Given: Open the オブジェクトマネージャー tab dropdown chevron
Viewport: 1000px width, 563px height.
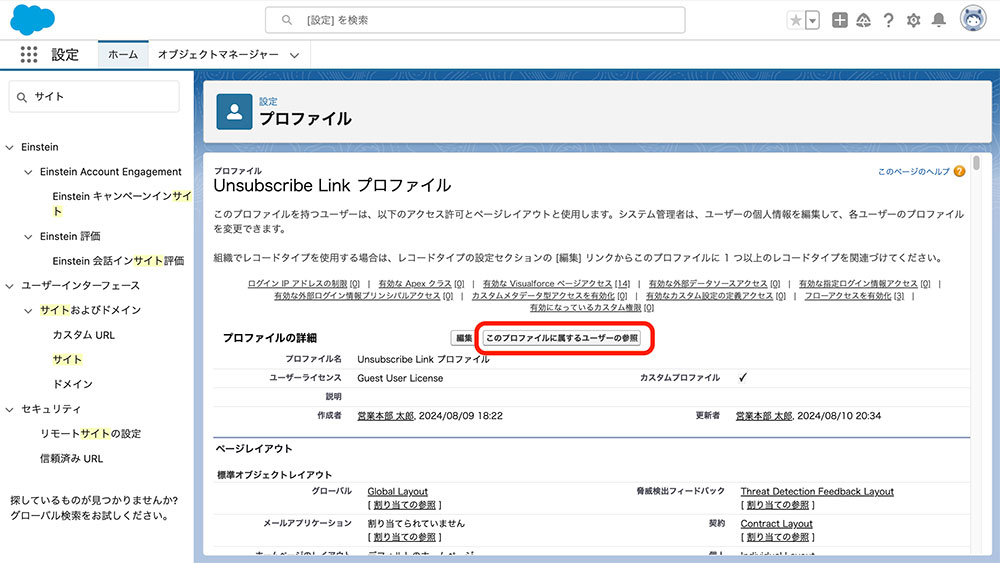Looking at the screenshot, I should 295,55.
